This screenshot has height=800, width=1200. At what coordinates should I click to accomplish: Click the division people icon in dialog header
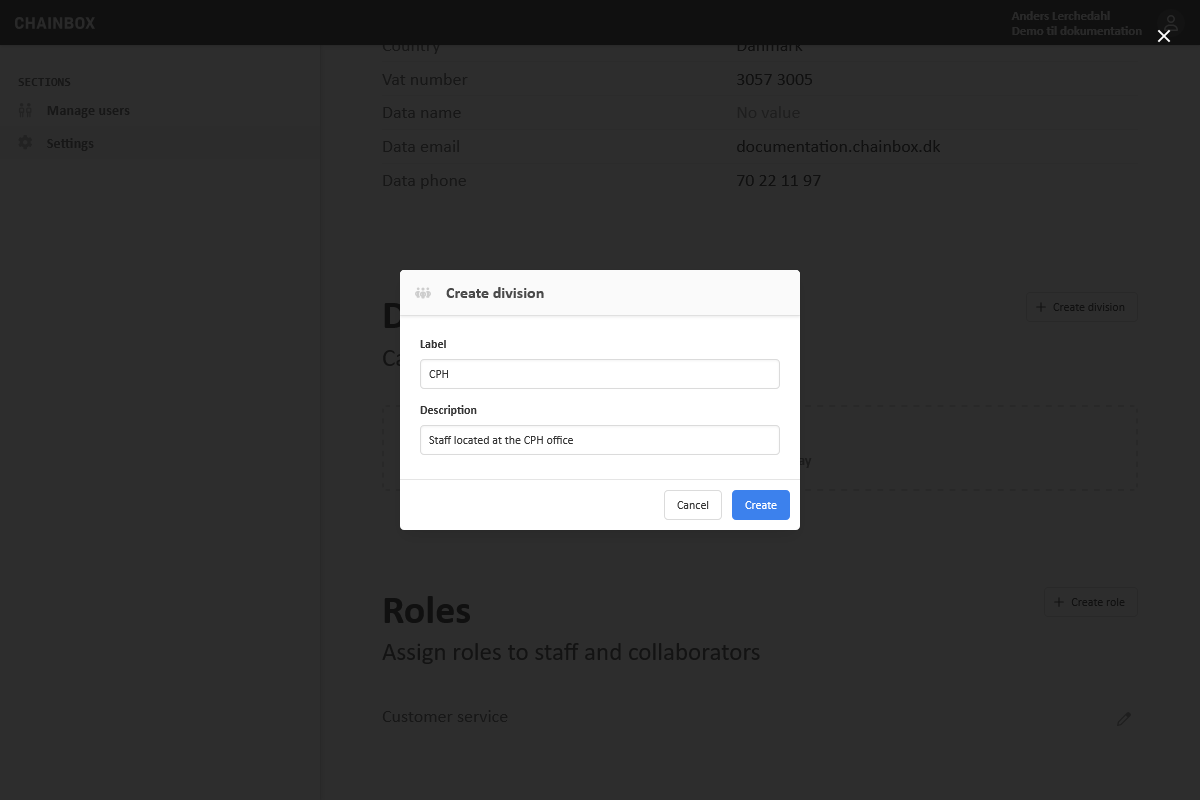click(423, 293)
